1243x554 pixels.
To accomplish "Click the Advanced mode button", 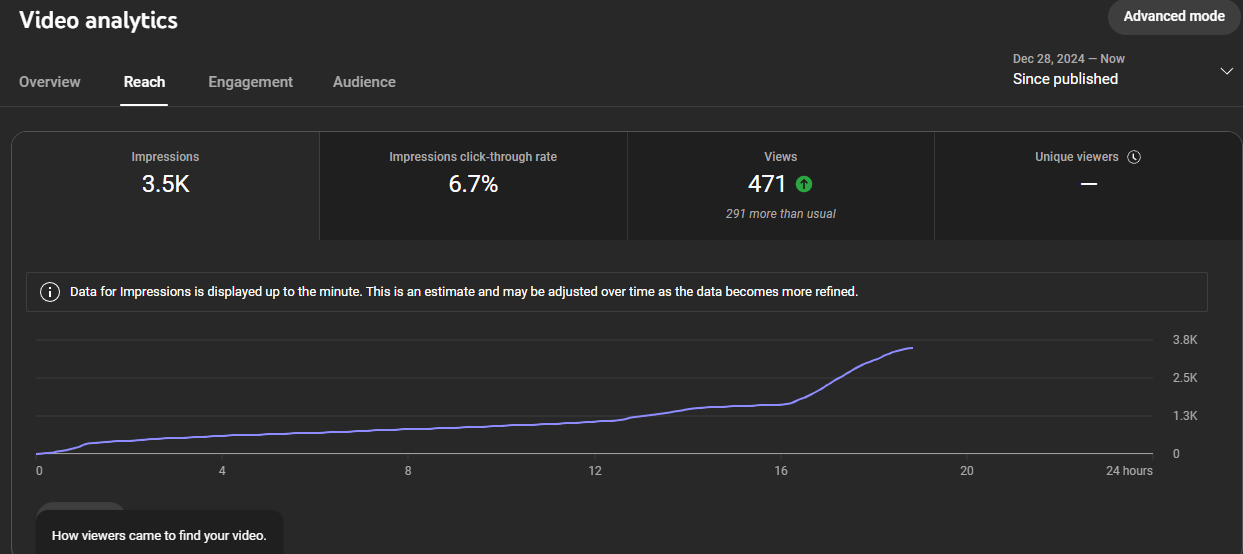I will [1174, 16].
